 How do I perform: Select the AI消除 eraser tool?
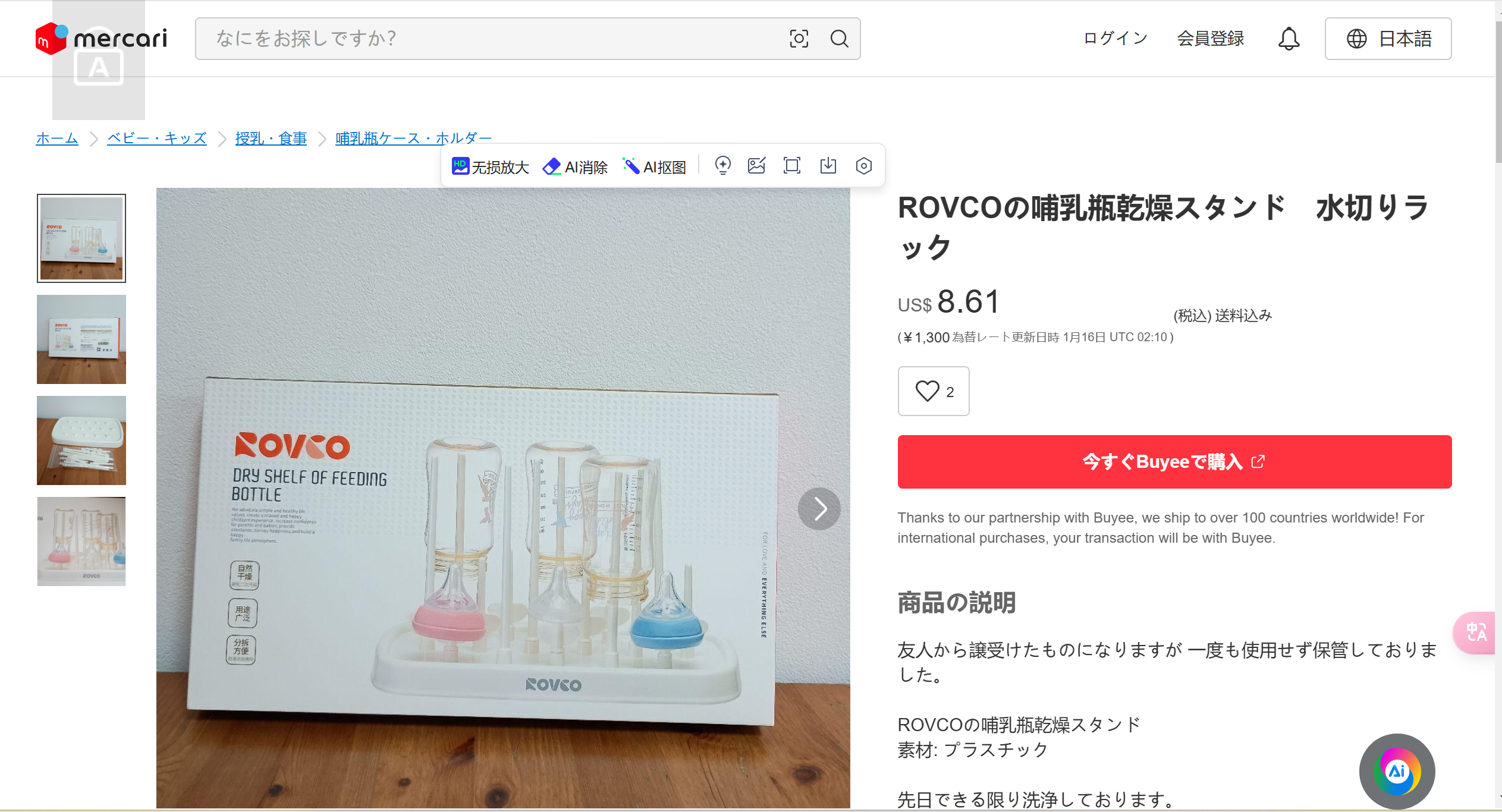pos(575,166)
